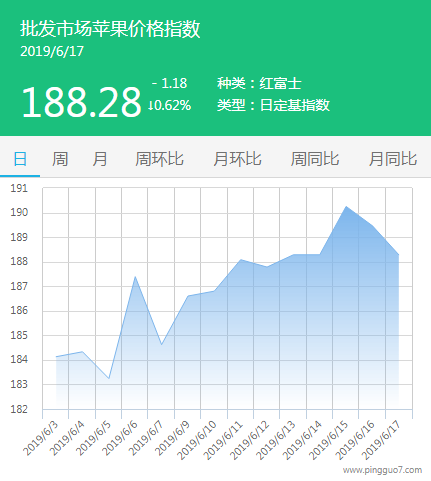Image resolution: width=431 pixels, height=481 pixels.
Task: Click the y-axis label 183
Action: [x=19, y=384]
